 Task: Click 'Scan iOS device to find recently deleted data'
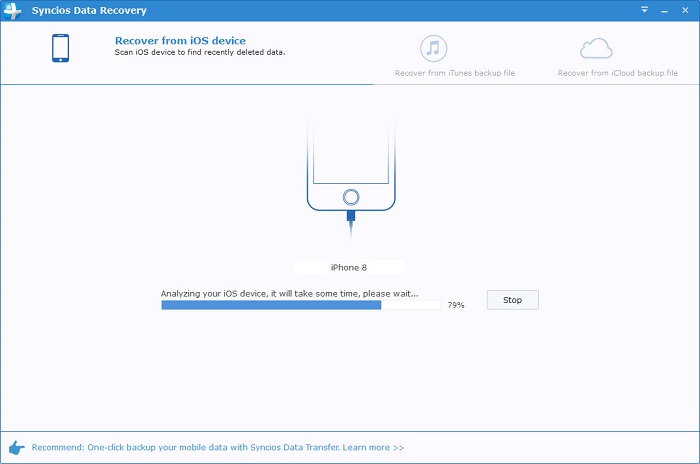click(x=200, y=52)
